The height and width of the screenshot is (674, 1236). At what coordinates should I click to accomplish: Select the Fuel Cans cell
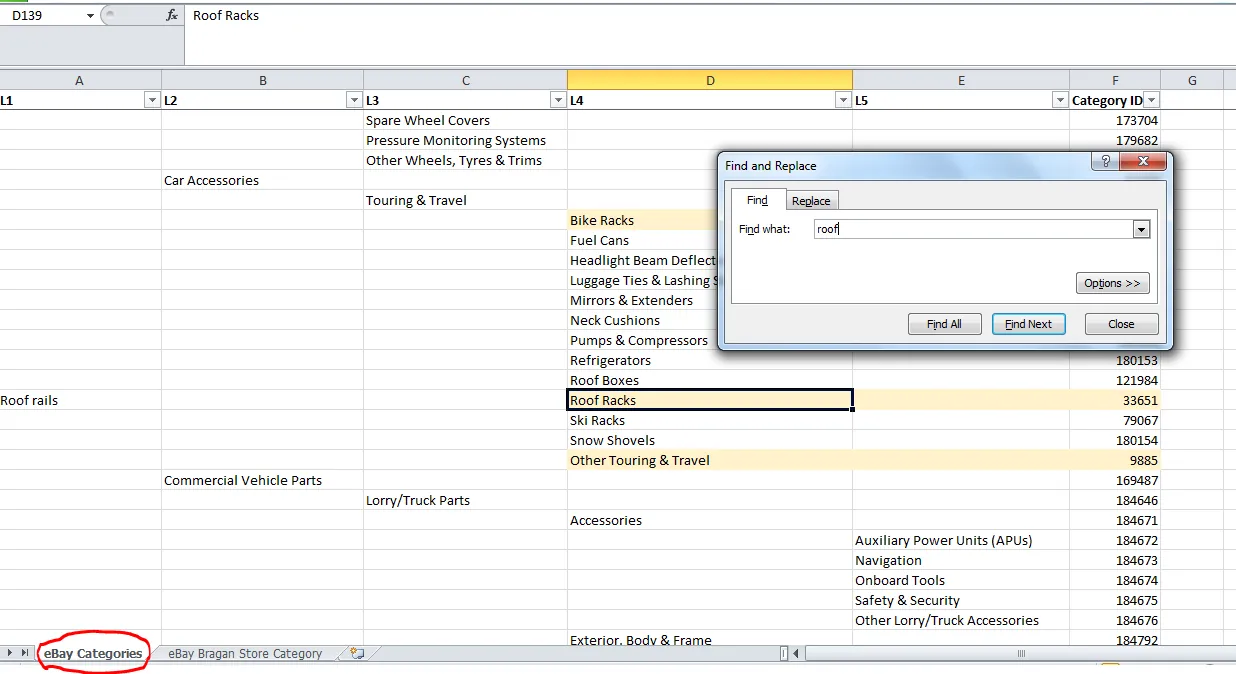643,240
